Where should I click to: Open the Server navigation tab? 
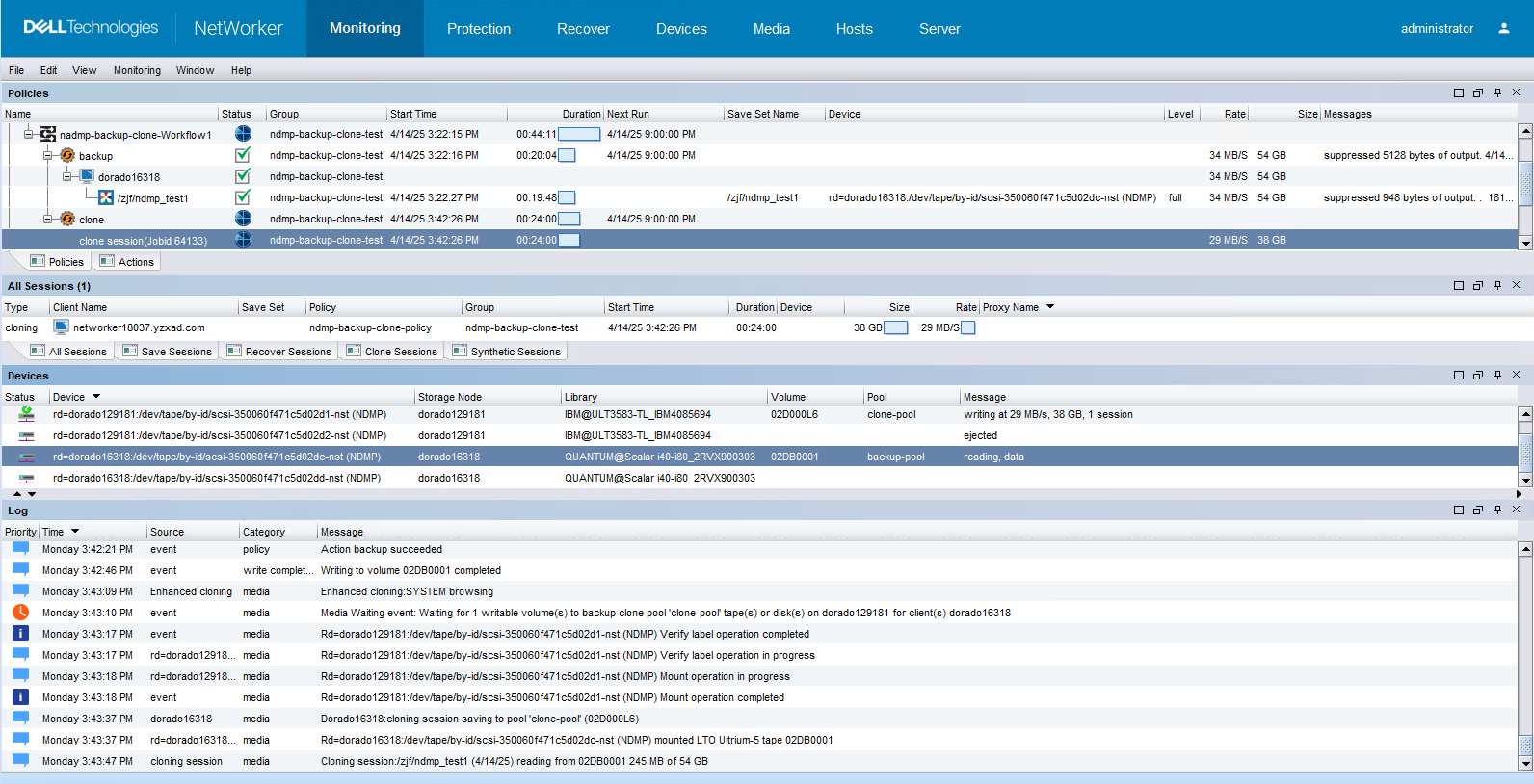click(939, 29)
